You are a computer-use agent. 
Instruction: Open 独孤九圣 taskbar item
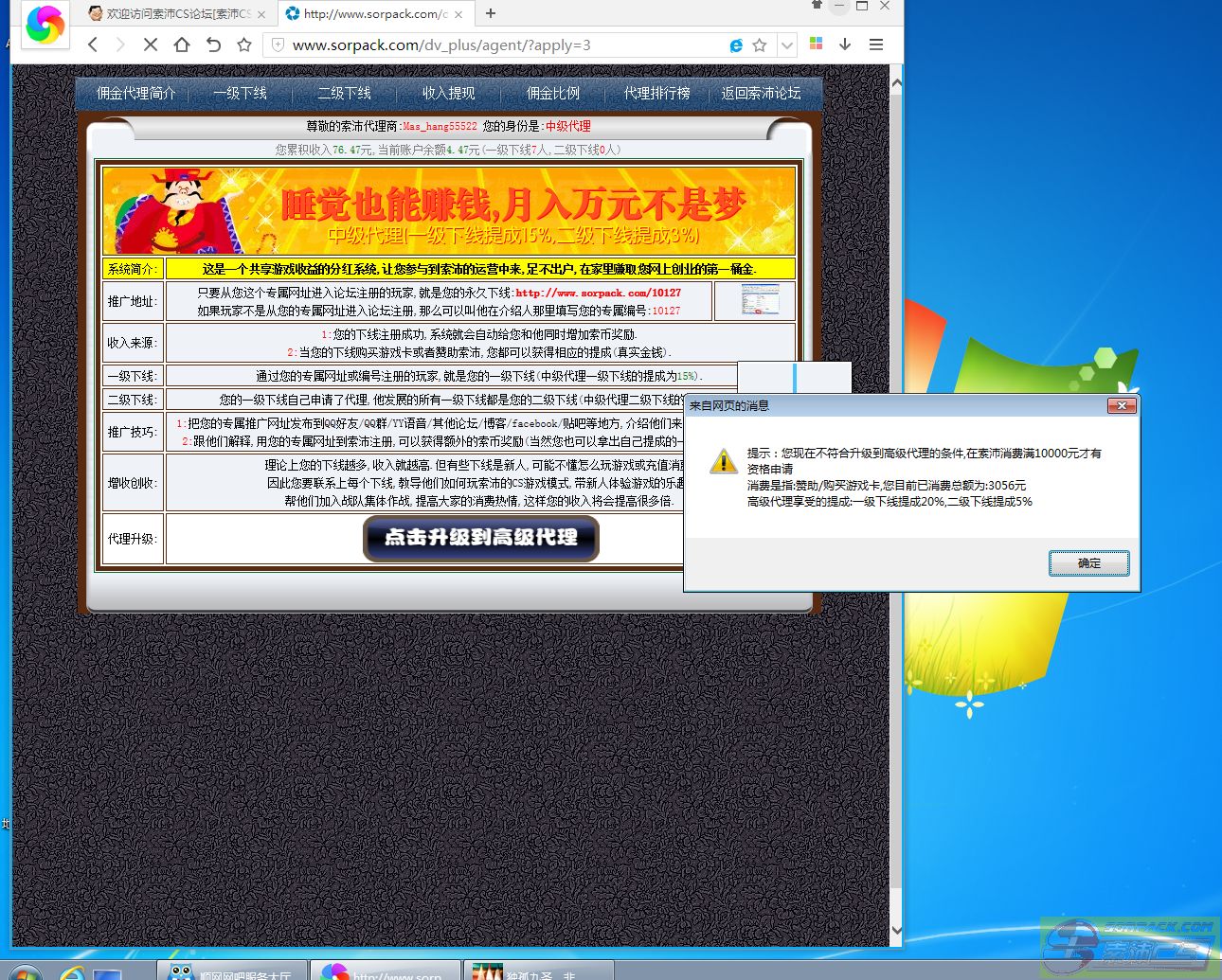click(538, 971)
